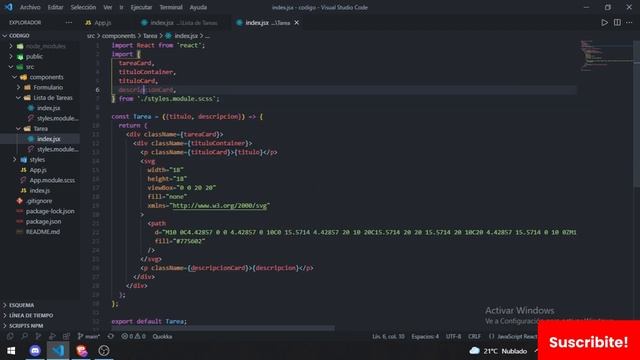Image resolution: width=640 pixels, height=360 pixels.
Task: Click the vertical editor scrollbar
Action: coord(636,113)
